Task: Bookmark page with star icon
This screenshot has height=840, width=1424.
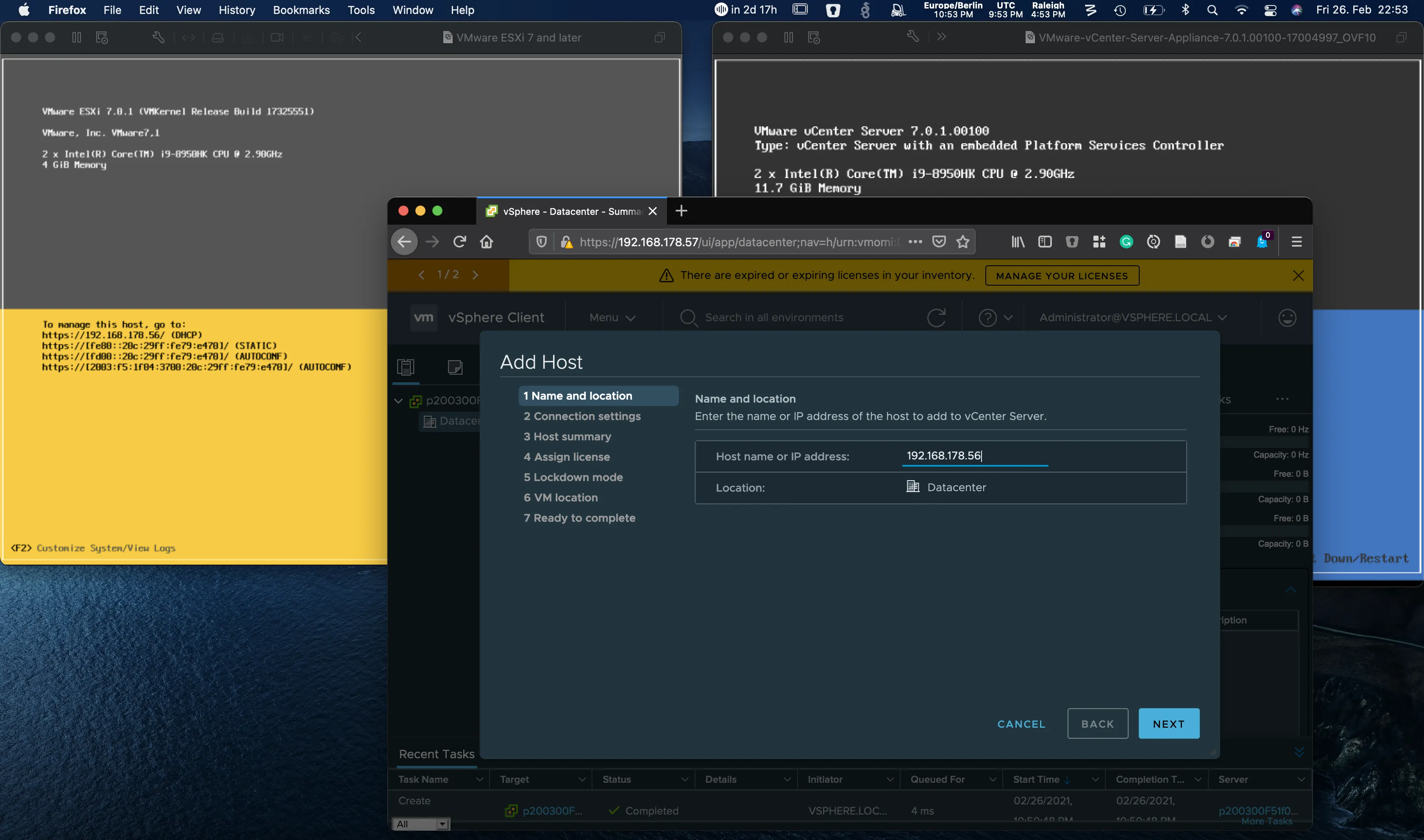Action: point(963,242)
